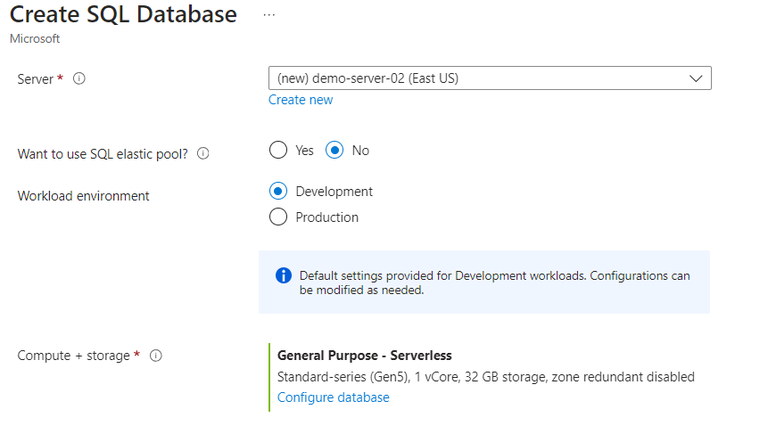Select Yes for SQL elastic pool
Viewport: 768px width, 434px height.
click(x=279, y=151)
